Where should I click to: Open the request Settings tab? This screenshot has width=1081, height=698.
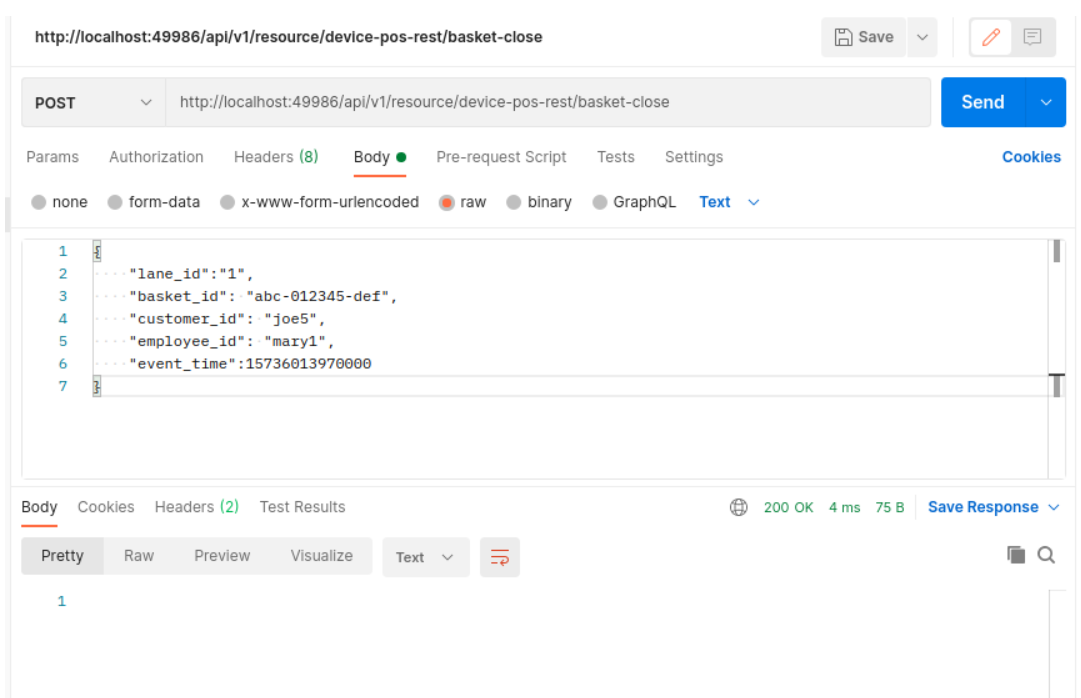[x=694, y=157]
